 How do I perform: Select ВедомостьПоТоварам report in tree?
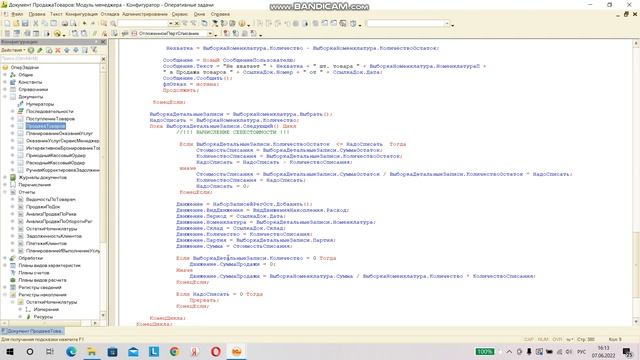51,200
